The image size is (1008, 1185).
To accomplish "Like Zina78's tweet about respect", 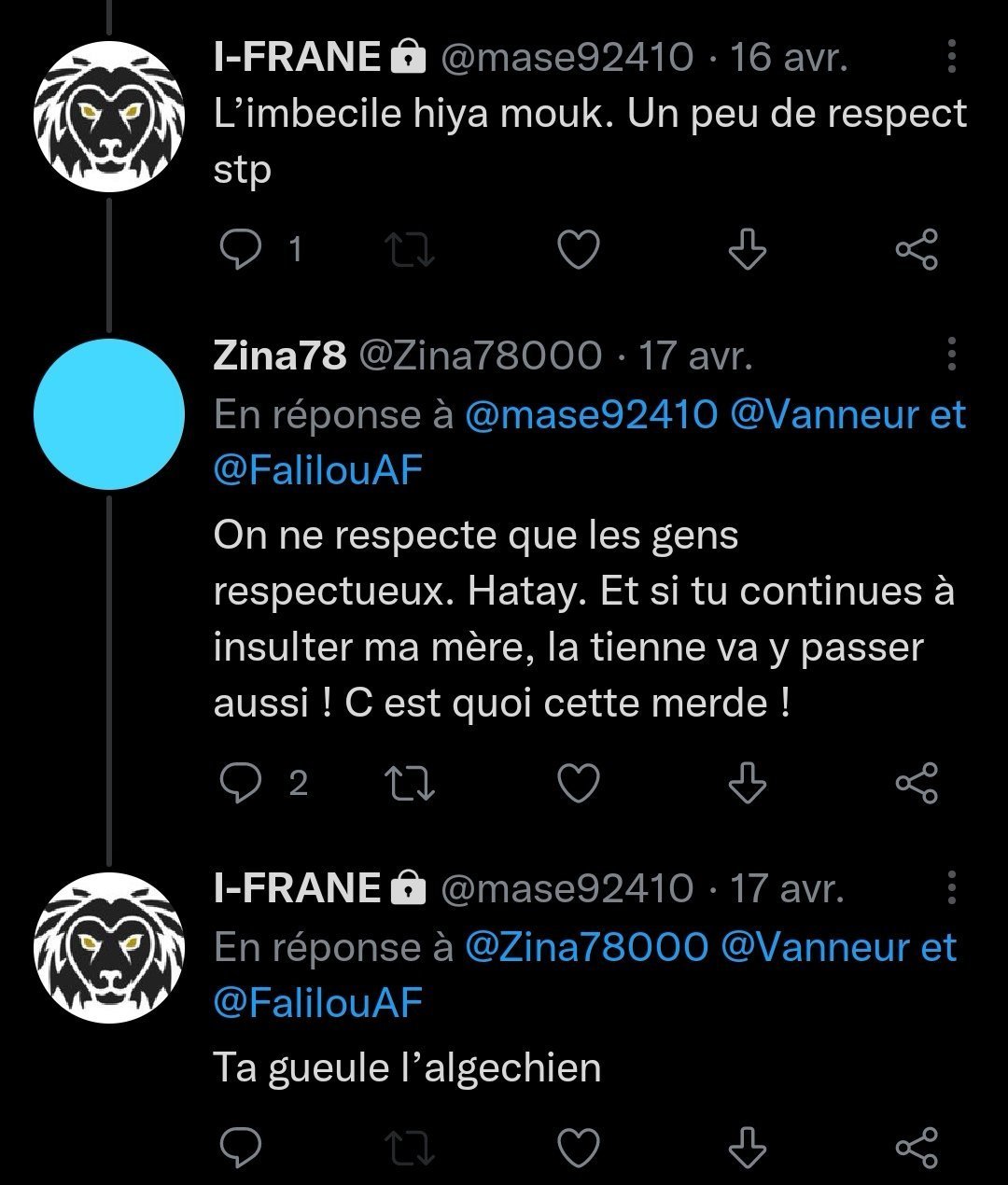I will click(578, 783).
